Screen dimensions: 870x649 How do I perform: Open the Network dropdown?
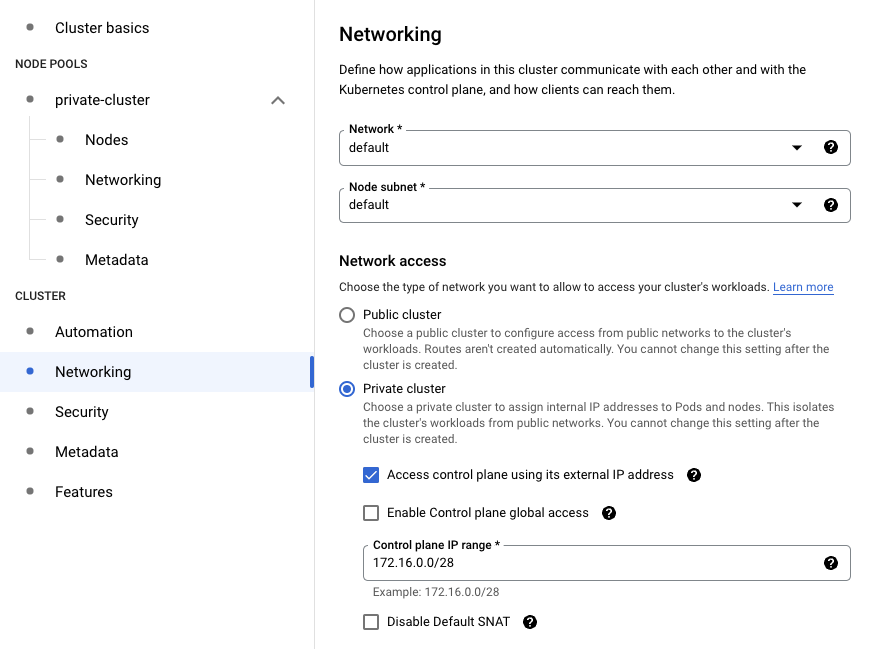click(x=594, y=148)
